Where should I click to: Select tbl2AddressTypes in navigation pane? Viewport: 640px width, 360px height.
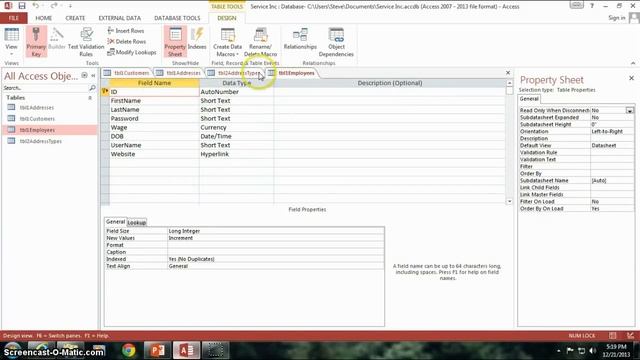[40, 141]
